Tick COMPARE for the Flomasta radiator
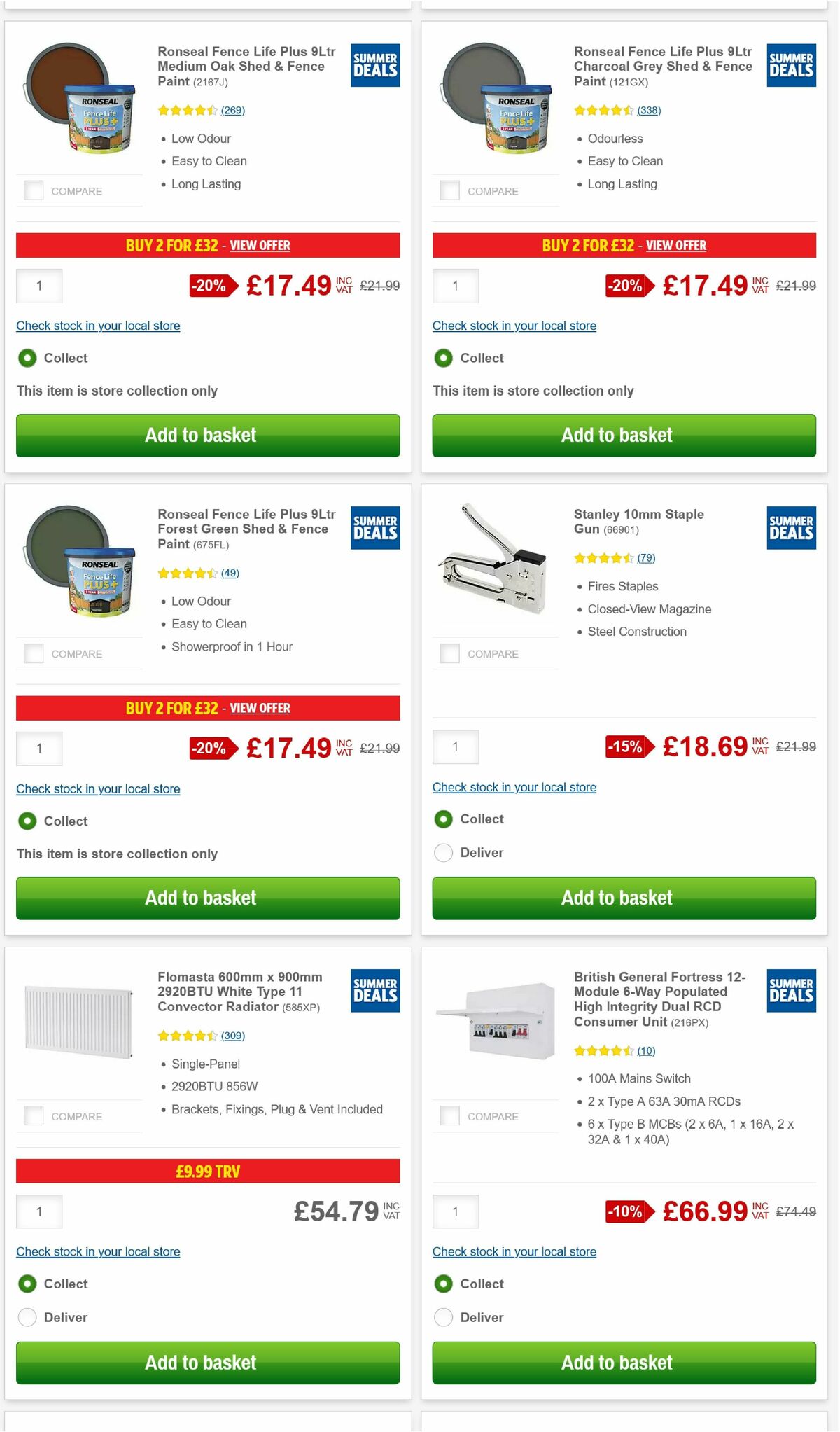Viewport: 840px width, 1432px height. 33,1115
